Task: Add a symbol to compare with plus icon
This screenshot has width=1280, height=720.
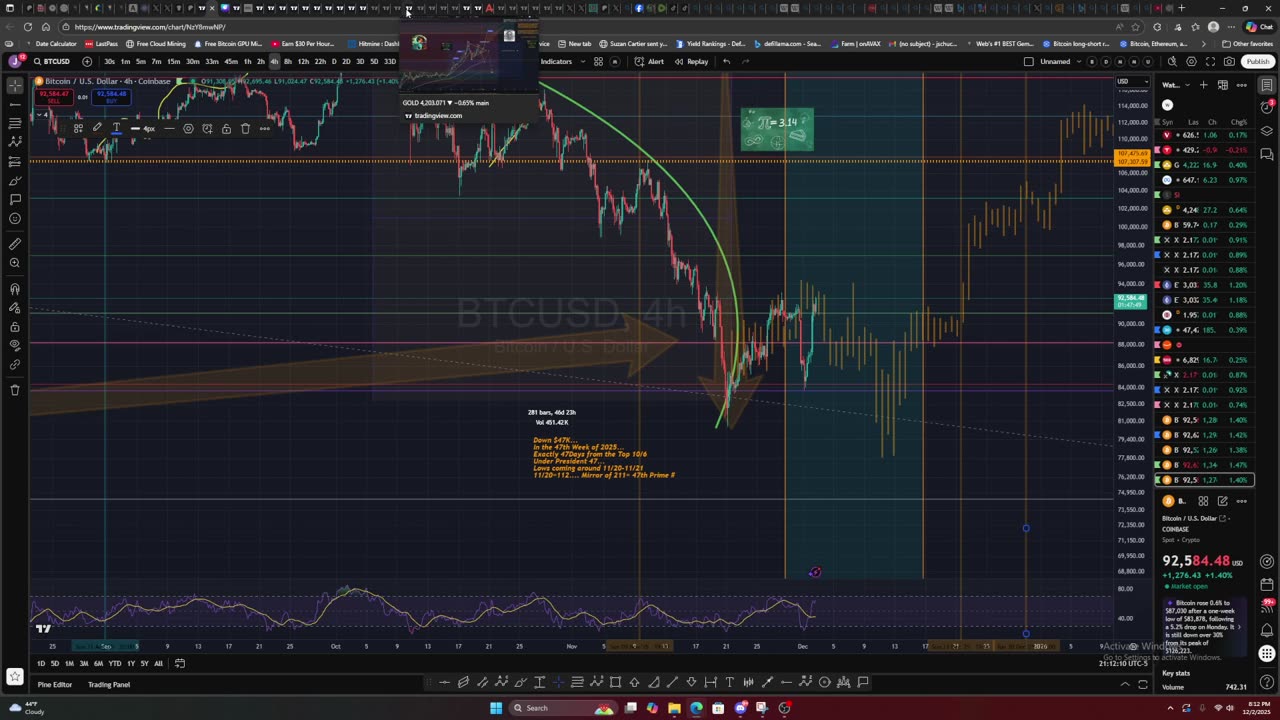Action: (x=87, y=62)
